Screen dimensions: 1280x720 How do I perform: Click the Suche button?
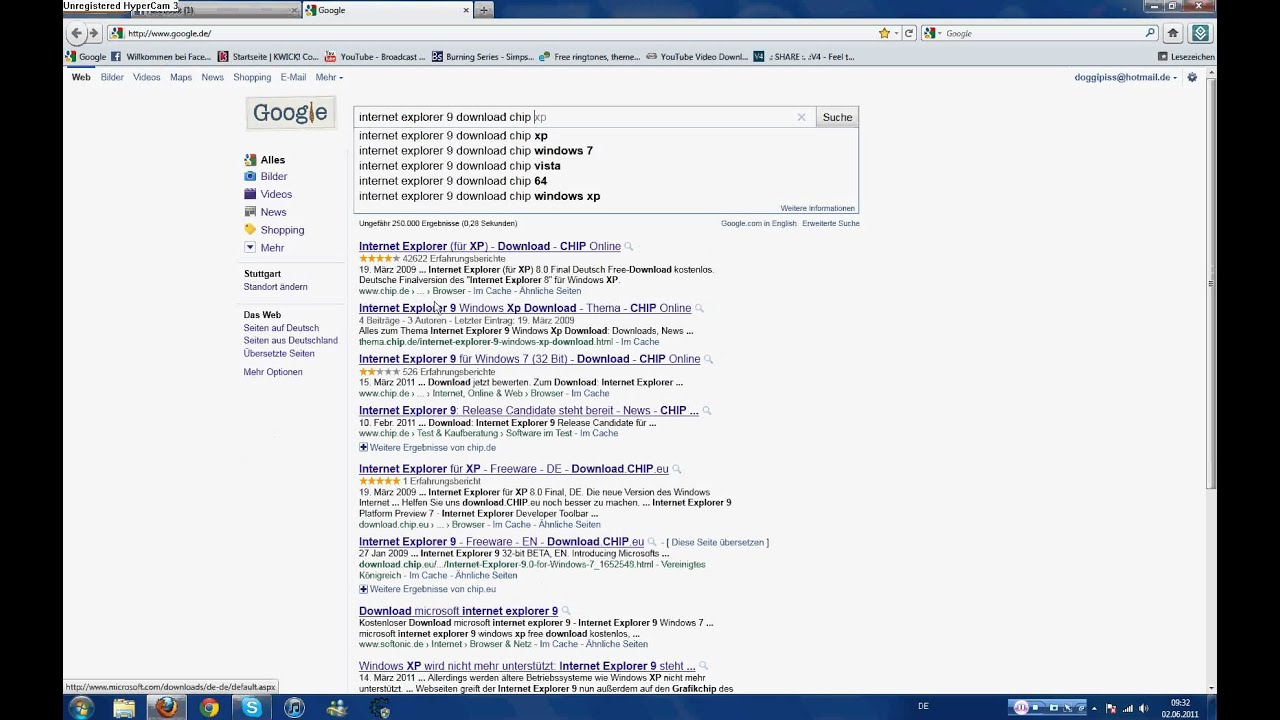coord(837,117)
